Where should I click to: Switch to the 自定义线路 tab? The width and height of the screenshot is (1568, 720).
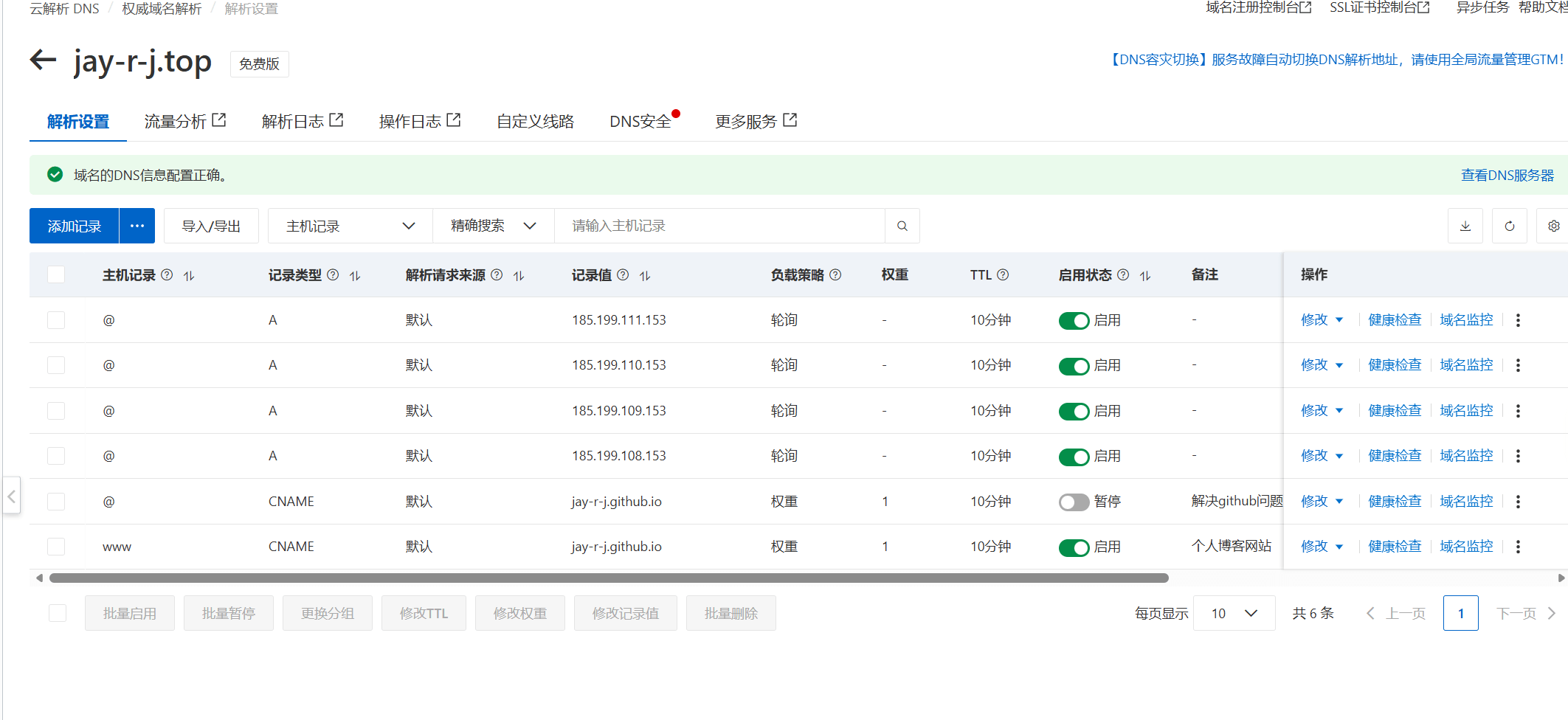tap(535, 122)
